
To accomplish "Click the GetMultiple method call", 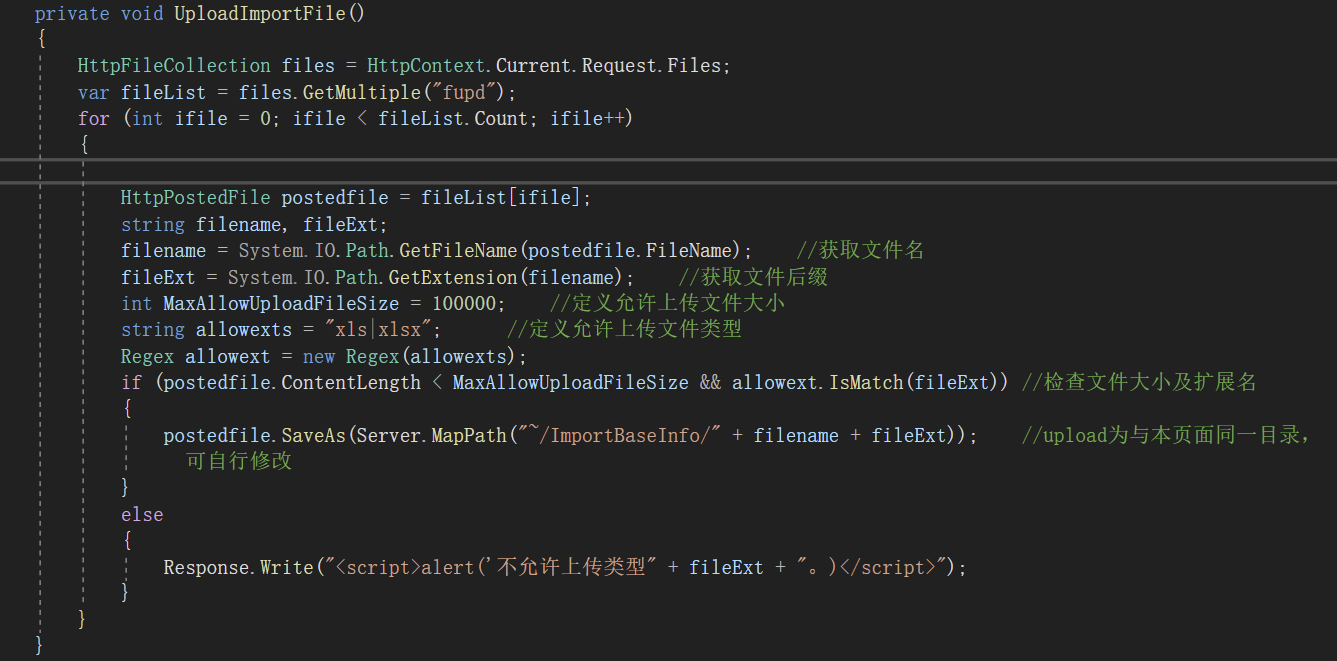I will pos(362,92).
